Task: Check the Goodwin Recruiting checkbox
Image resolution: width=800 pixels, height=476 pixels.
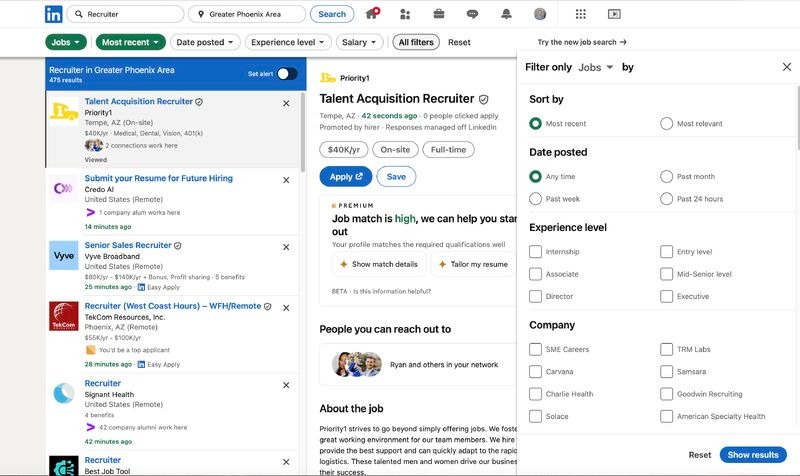Action: pyautogui.click(x=666, y=394)
